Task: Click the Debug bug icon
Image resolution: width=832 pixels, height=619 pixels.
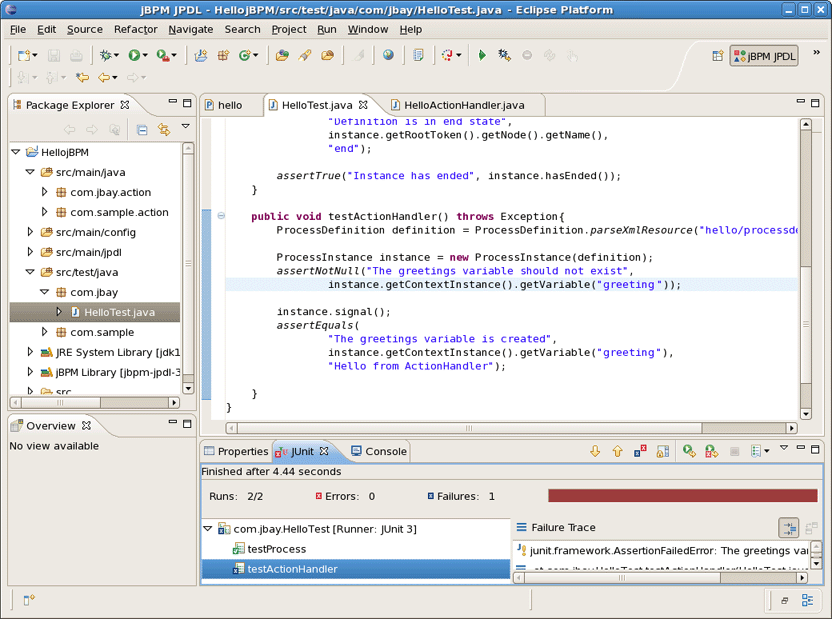Action: tap(106, 55)
